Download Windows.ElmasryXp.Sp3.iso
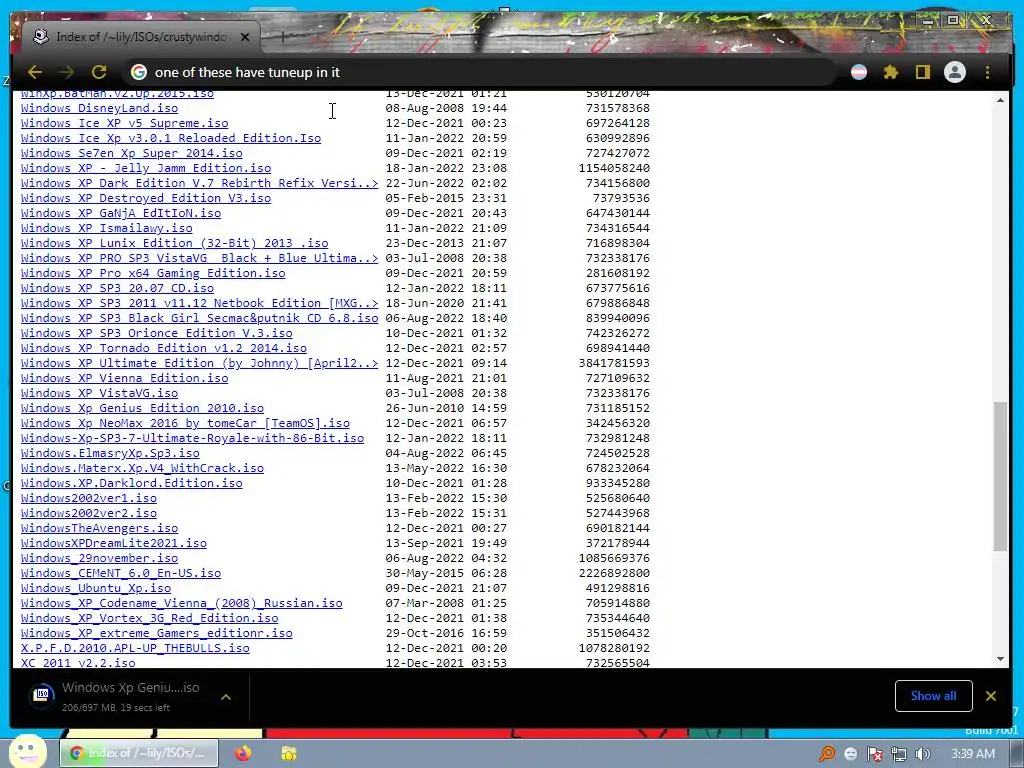 click(x=110, y=454)
